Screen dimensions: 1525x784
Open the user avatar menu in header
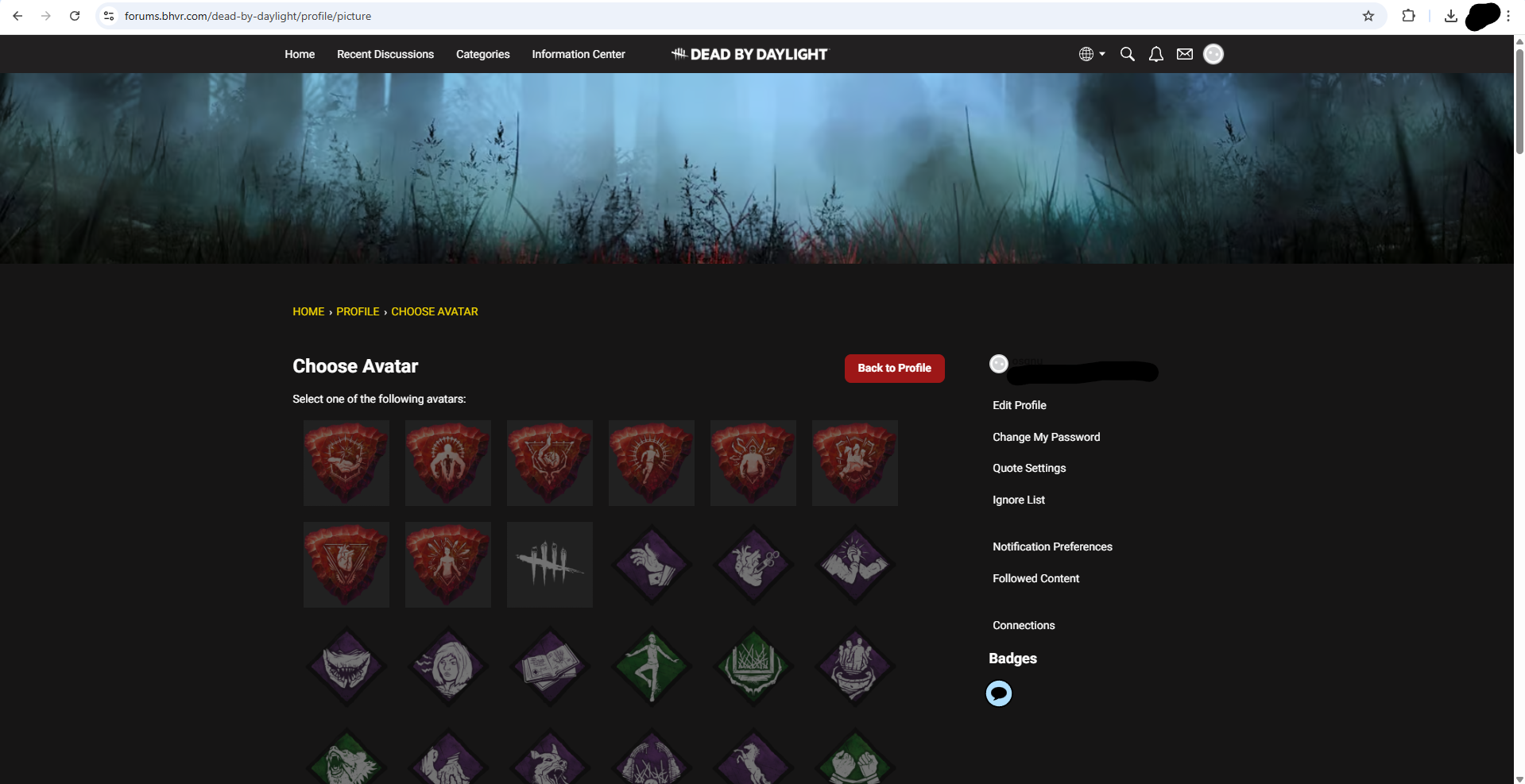[x=1213, y=54]
